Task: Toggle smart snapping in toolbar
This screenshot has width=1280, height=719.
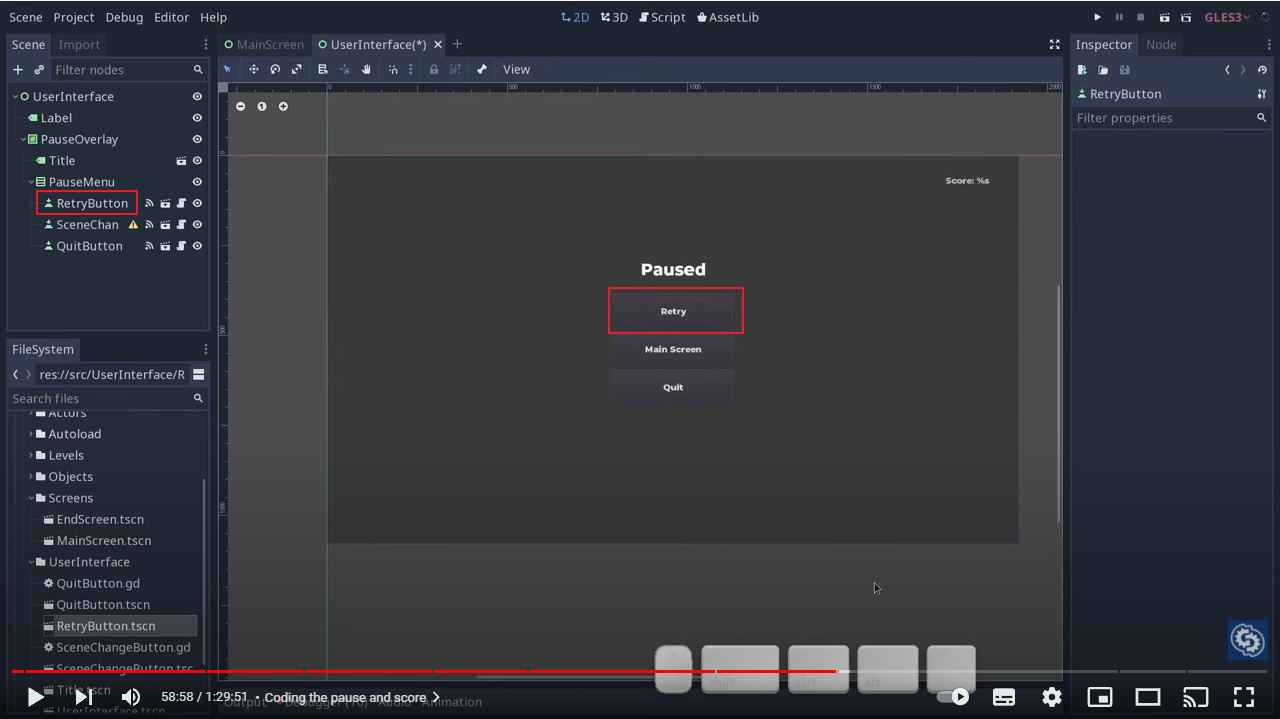Action: [x=393, y=69]
